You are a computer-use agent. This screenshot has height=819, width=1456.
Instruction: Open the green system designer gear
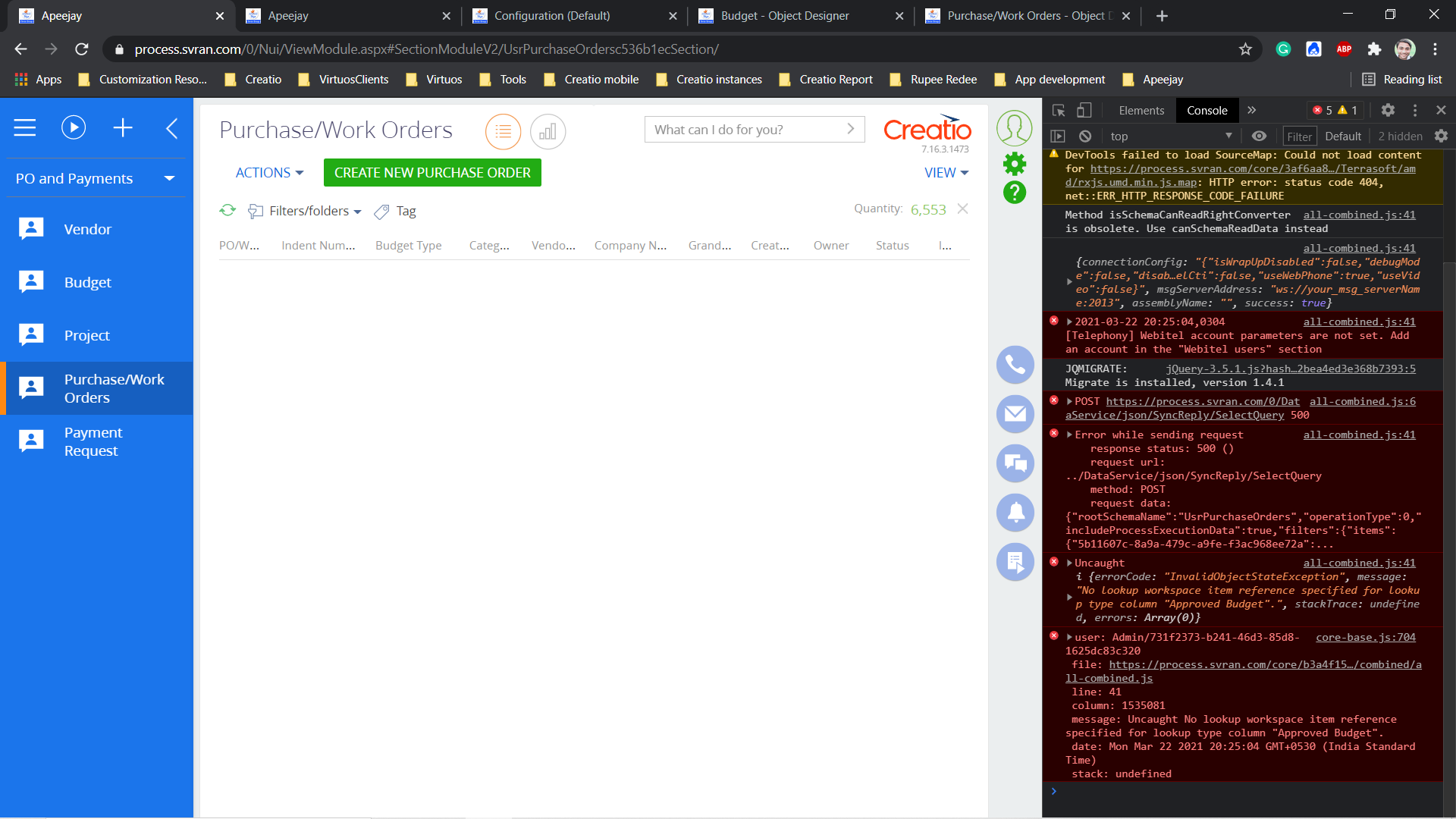click(x=1015, y=164)
